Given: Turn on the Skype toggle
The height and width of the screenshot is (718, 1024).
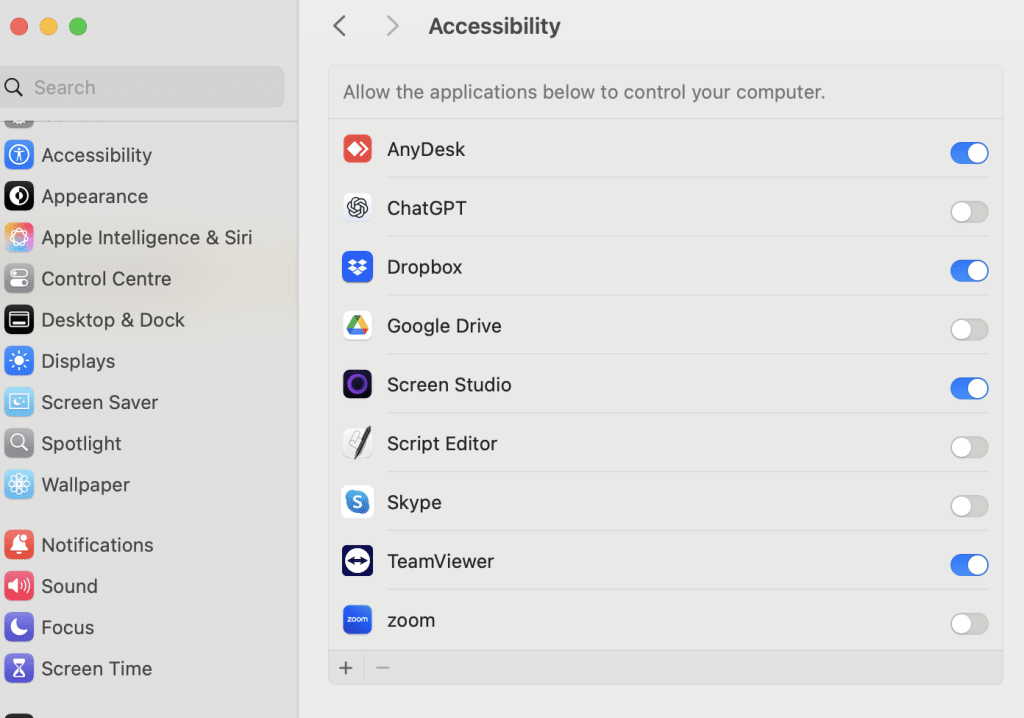Looking at the screenshot, I should (x=969, y=506).
